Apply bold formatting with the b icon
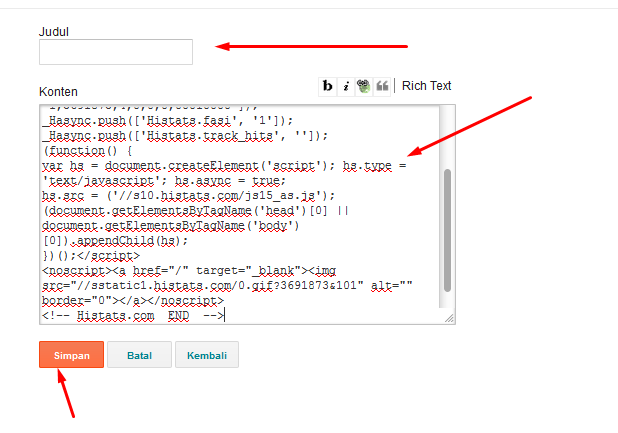 tap(328, 86)
